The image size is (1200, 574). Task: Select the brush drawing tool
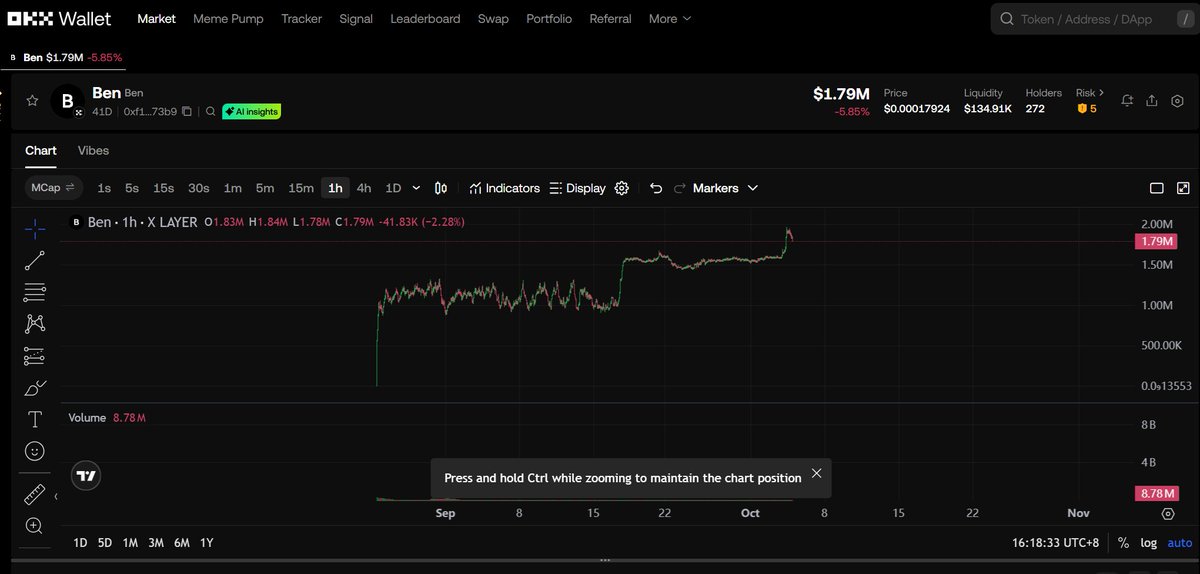tap(35, 388)
